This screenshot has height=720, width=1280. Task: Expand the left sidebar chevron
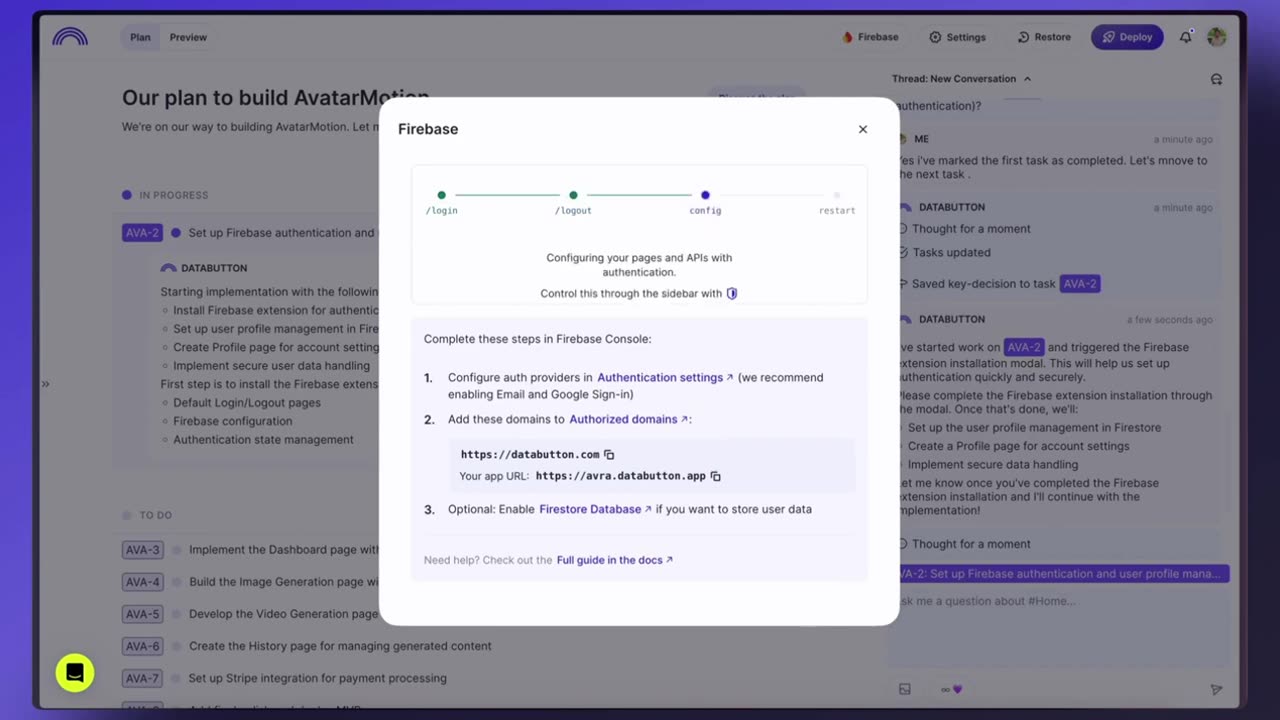[45, 384]
